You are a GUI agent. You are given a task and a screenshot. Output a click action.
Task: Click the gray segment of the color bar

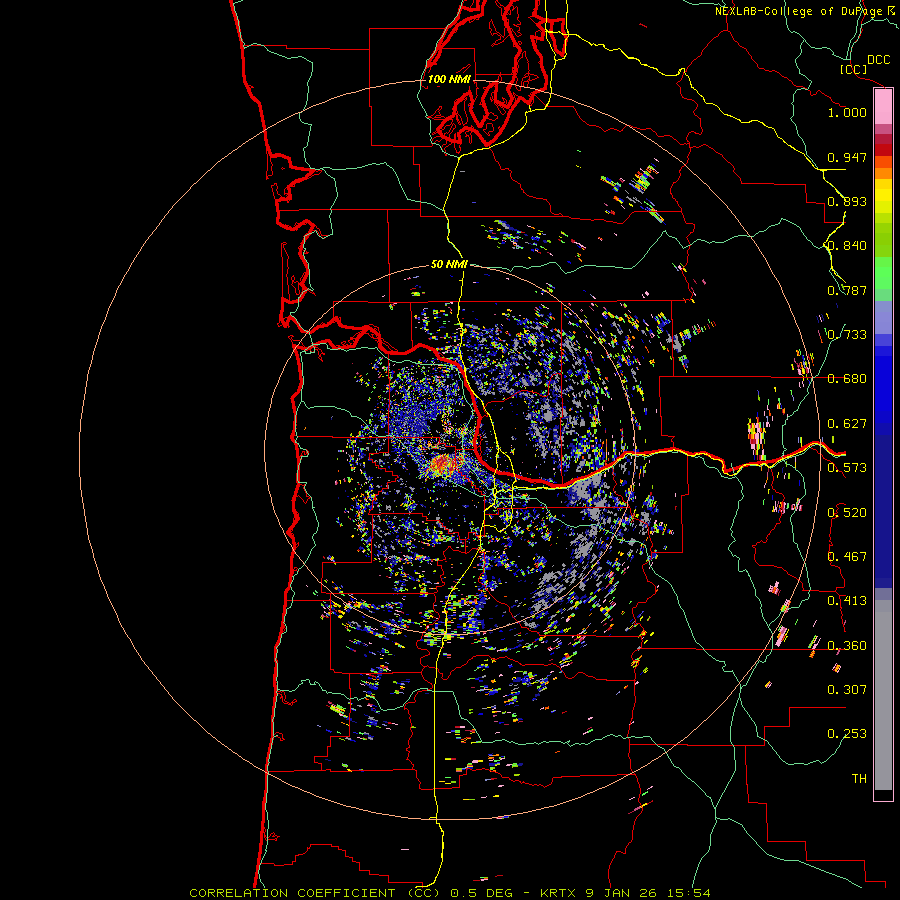(x=883, y=695)
